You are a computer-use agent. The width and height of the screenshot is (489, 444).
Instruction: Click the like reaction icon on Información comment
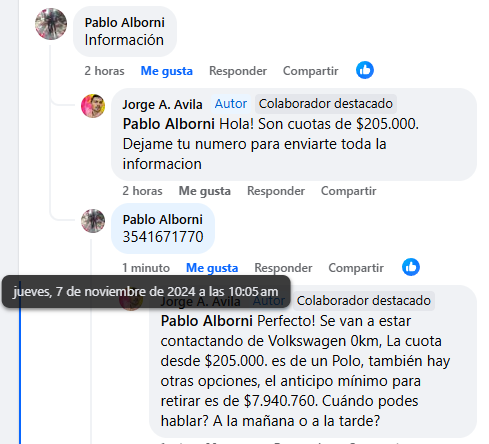click(x=365, y=70)
